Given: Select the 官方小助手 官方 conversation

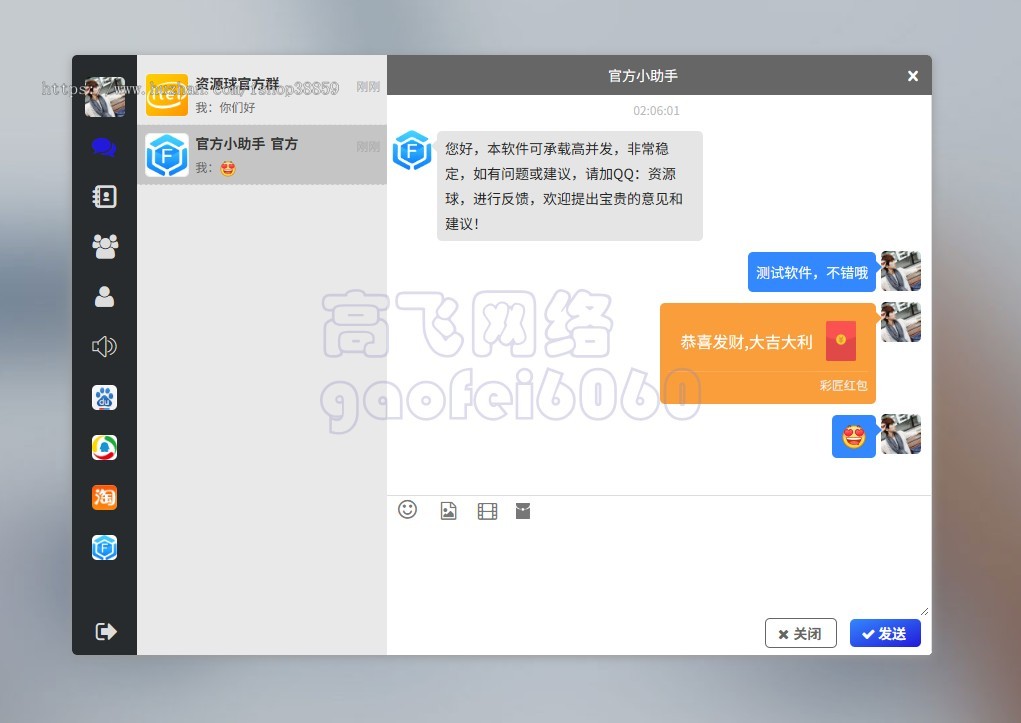Looking at the screenshot, I should (x=262, y=155).
